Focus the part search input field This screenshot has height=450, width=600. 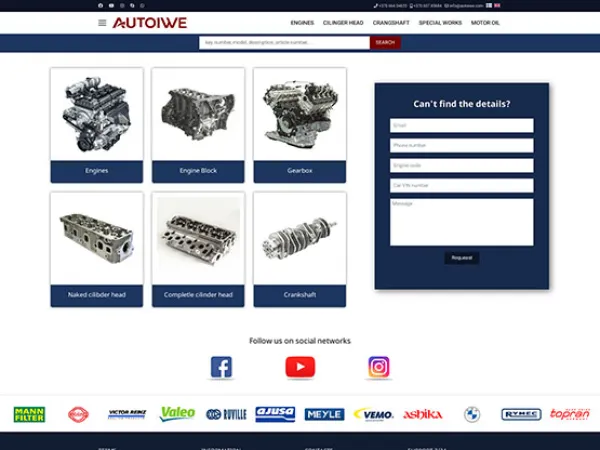(284, 42)
